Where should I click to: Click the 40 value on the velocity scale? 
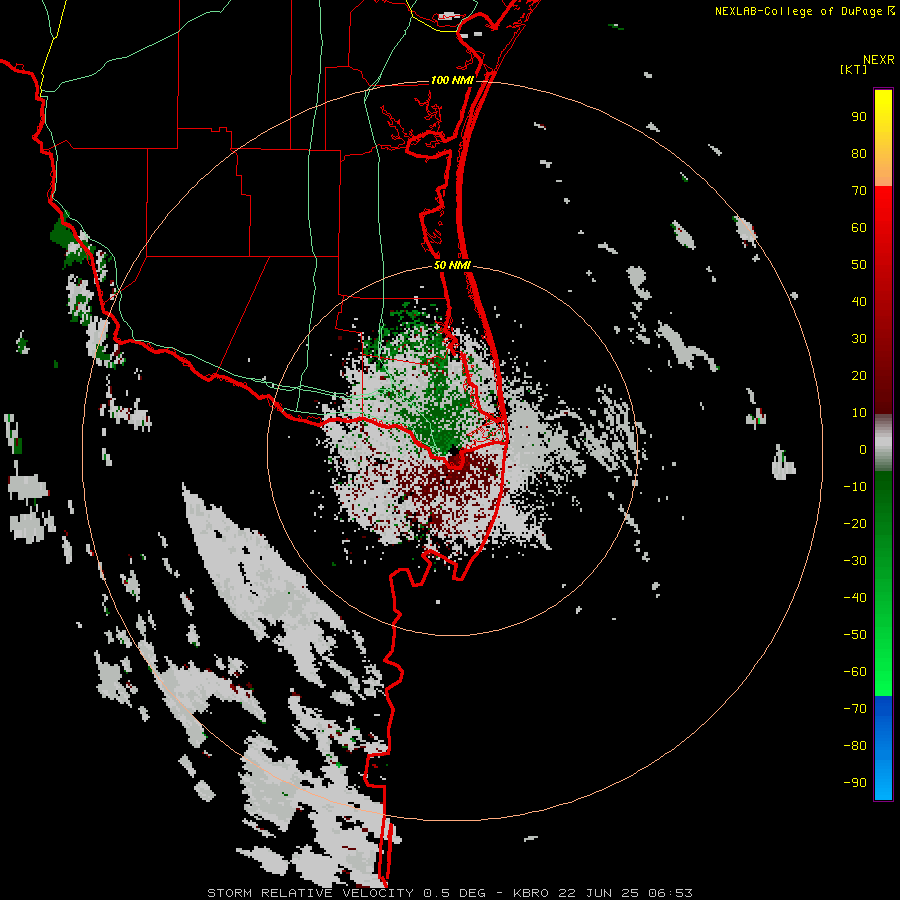pyautogui.click(x=859, y=302)
